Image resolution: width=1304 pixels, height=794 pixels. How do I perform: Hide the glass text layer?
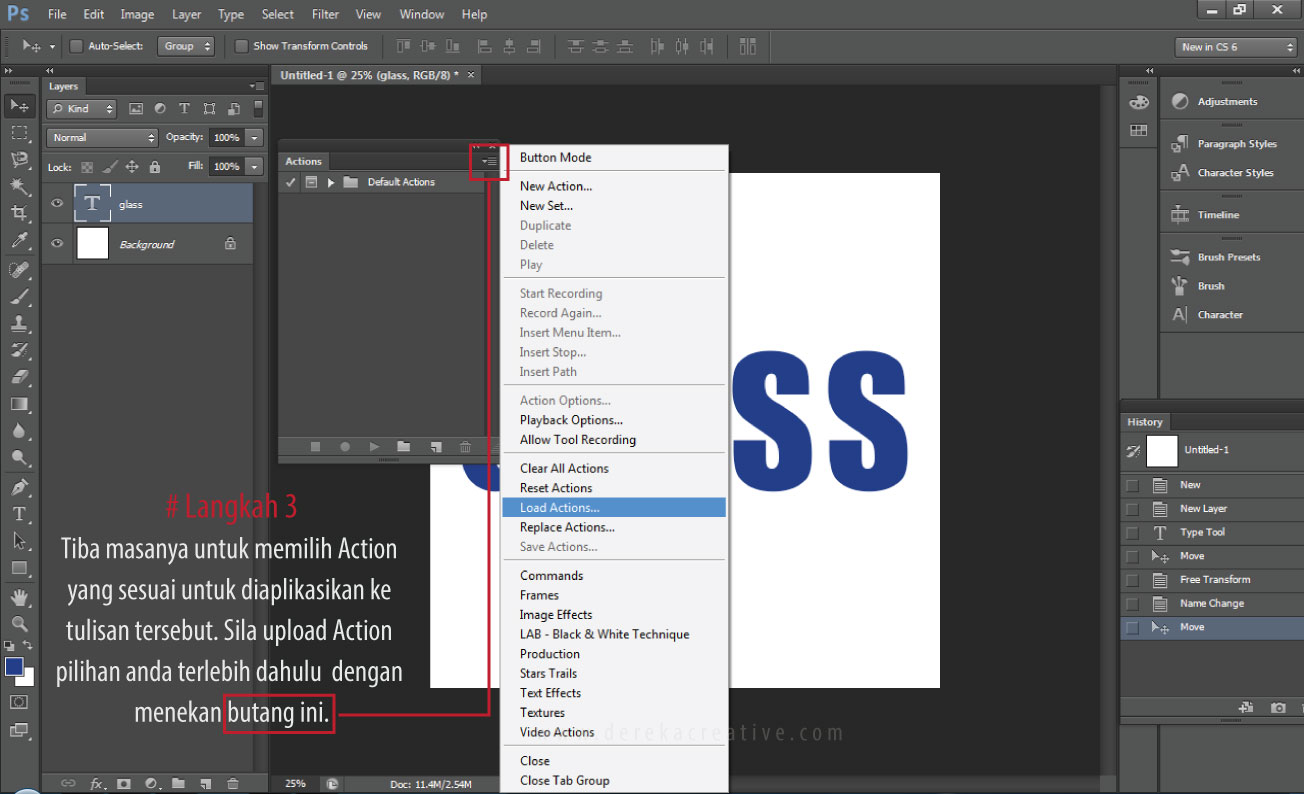pyautogui.click(x=57, y=204)
